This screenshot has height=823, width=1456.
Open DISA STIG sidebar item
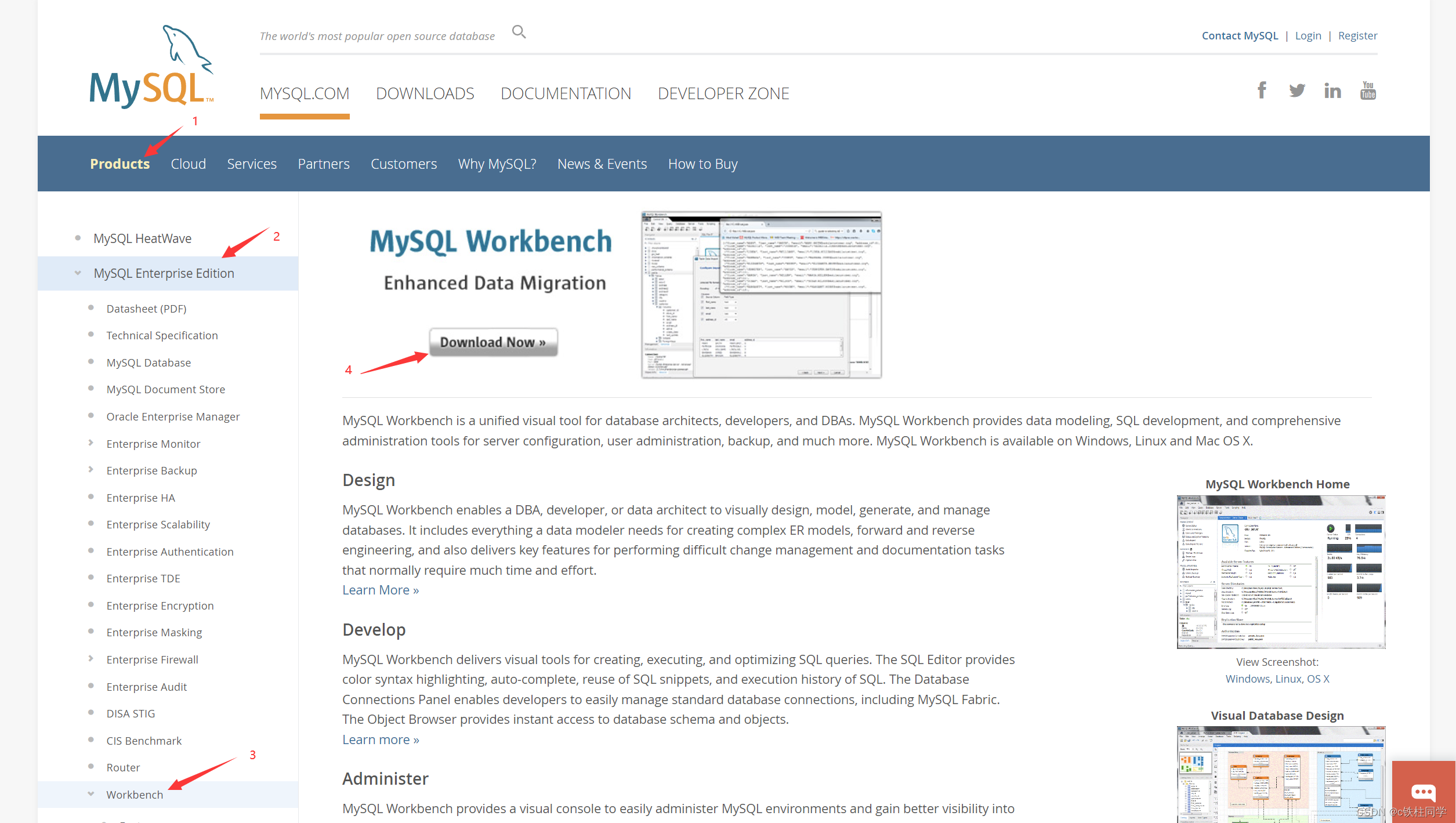131,713
